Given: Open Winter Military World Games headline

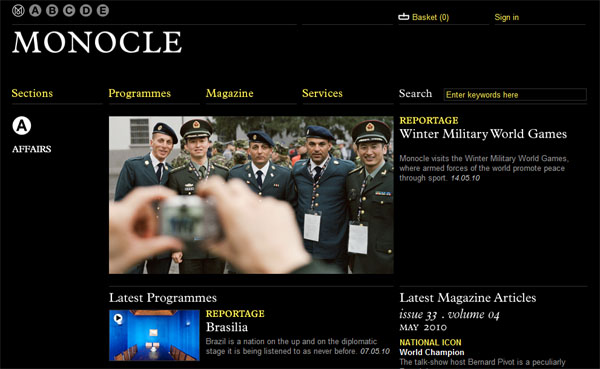Looking at the screenshot, I should coord(483,134).
